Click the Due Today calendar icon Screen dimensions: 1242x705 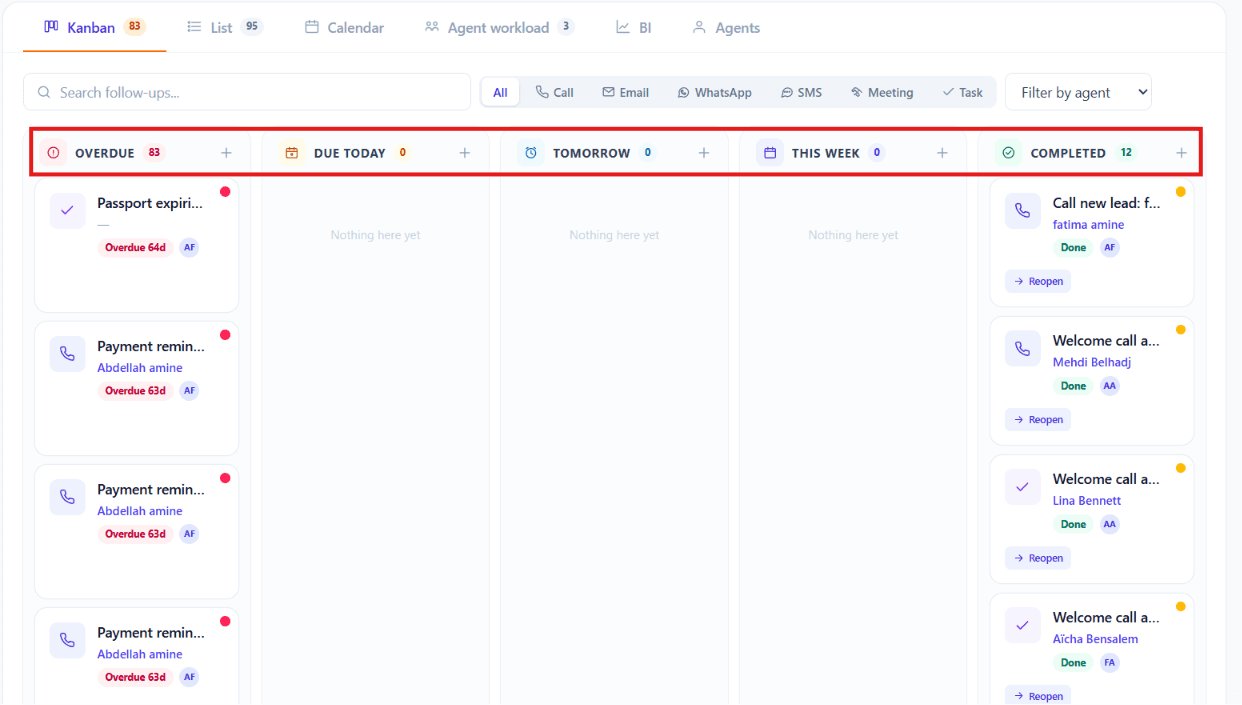pos(292,153)
